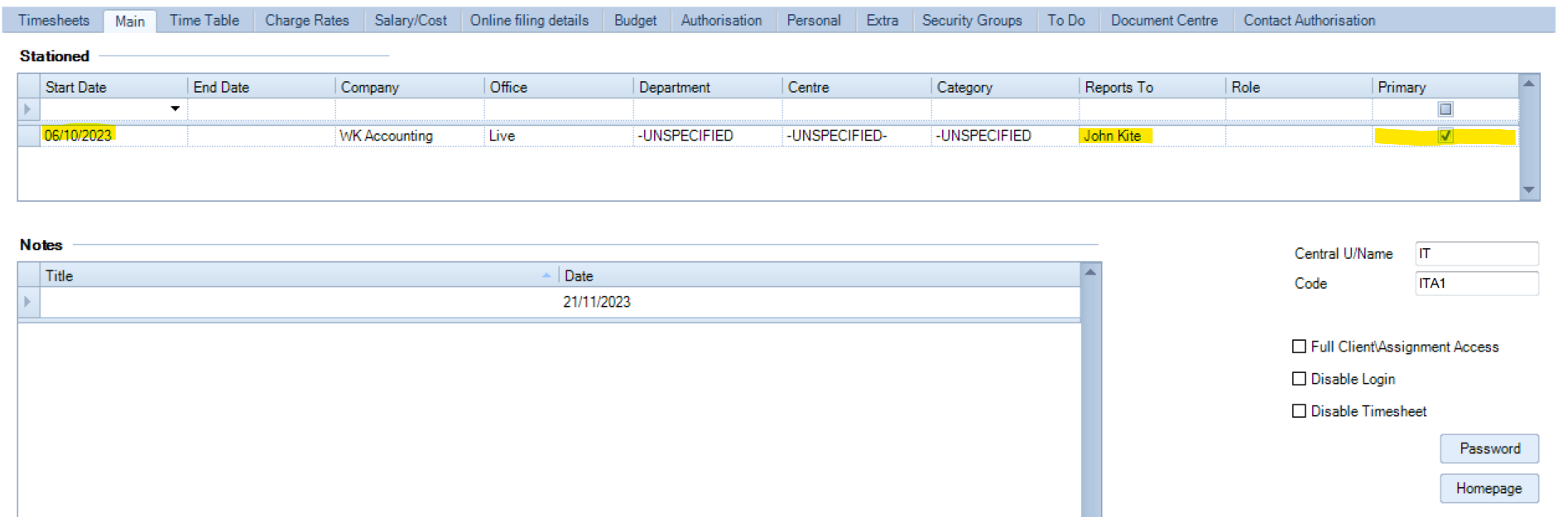Click the Homepage button
This screenshot has height=517, width=1568.
[x=1489, y=488]
